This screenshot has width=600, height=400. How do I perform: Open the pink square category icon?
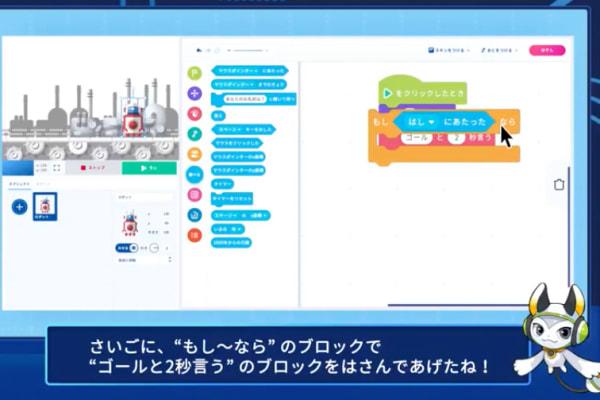(194, 195)
